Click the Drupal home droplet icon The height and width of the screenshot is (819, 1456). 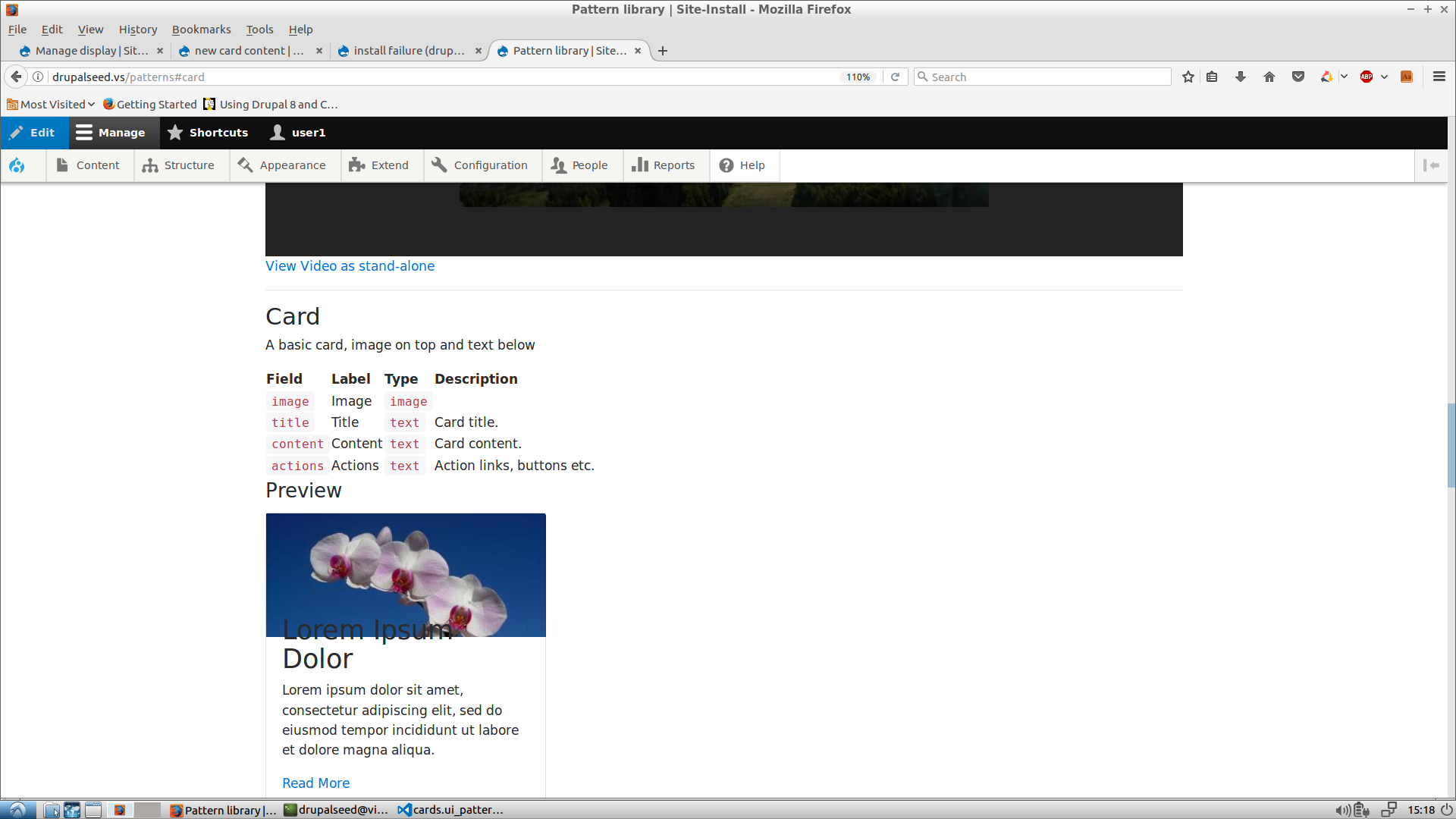pos(17,165)
